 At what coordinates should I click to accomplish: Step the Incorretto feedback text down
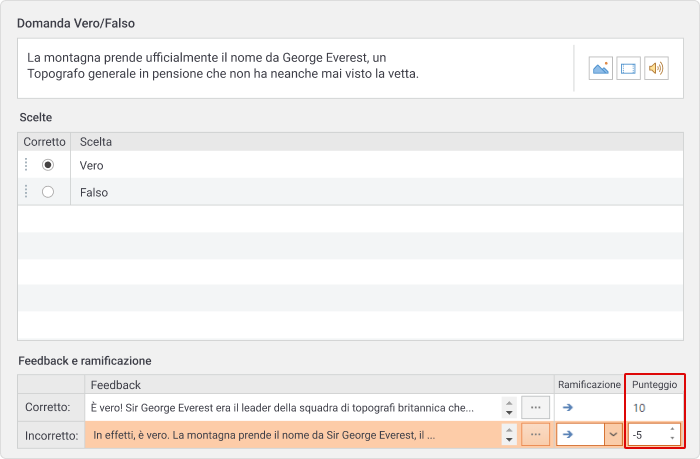click(x=509, y=440)
